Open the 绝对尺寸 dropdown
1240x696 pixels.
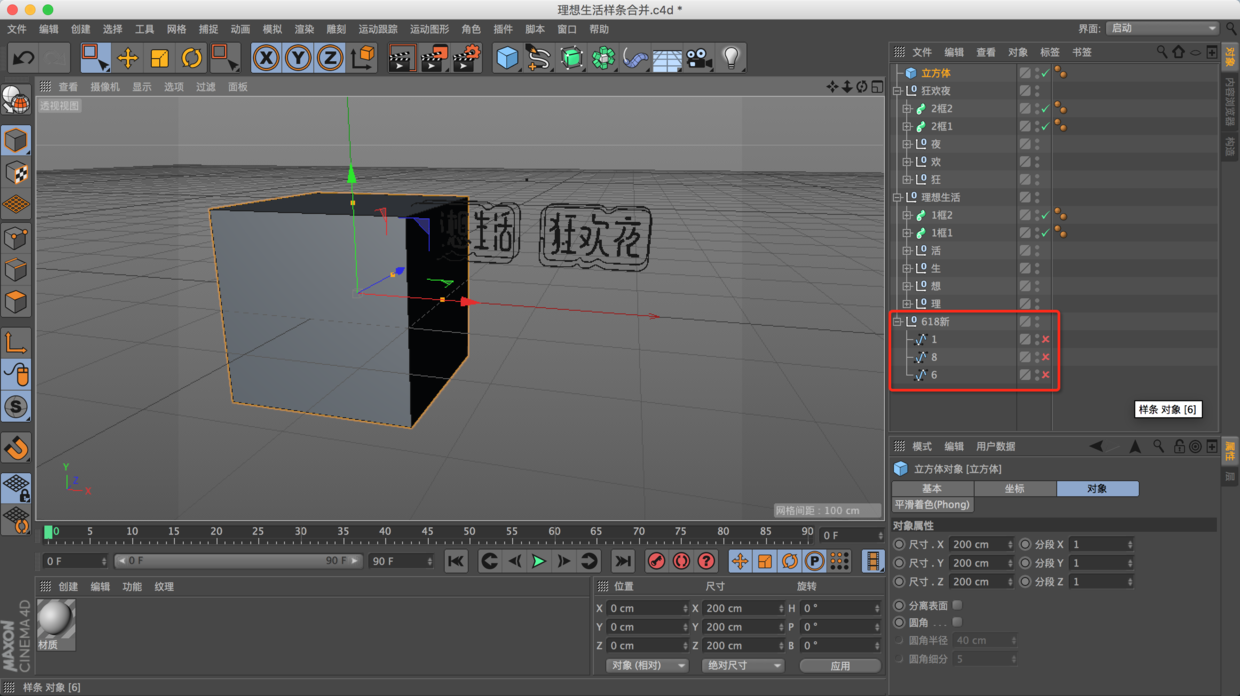click(741, 665)
